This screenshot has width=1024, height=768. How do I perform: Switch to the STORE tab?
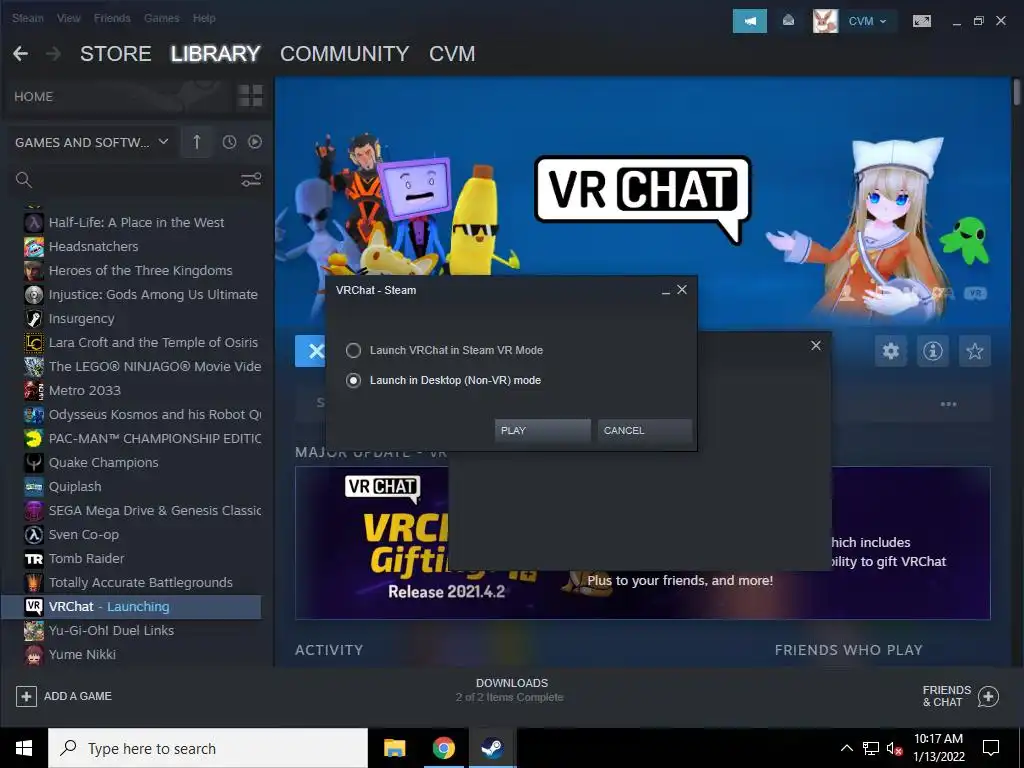tap(116, 54)
